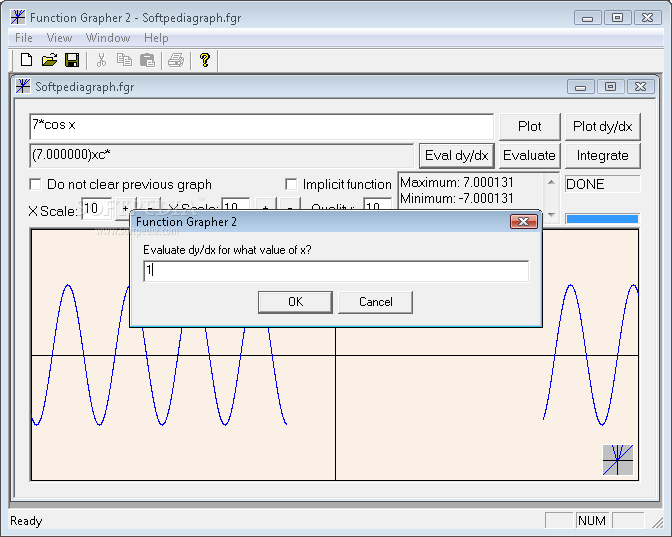Minimize the main Function Grapher window

pyautogui.click(x=588, y=18)
